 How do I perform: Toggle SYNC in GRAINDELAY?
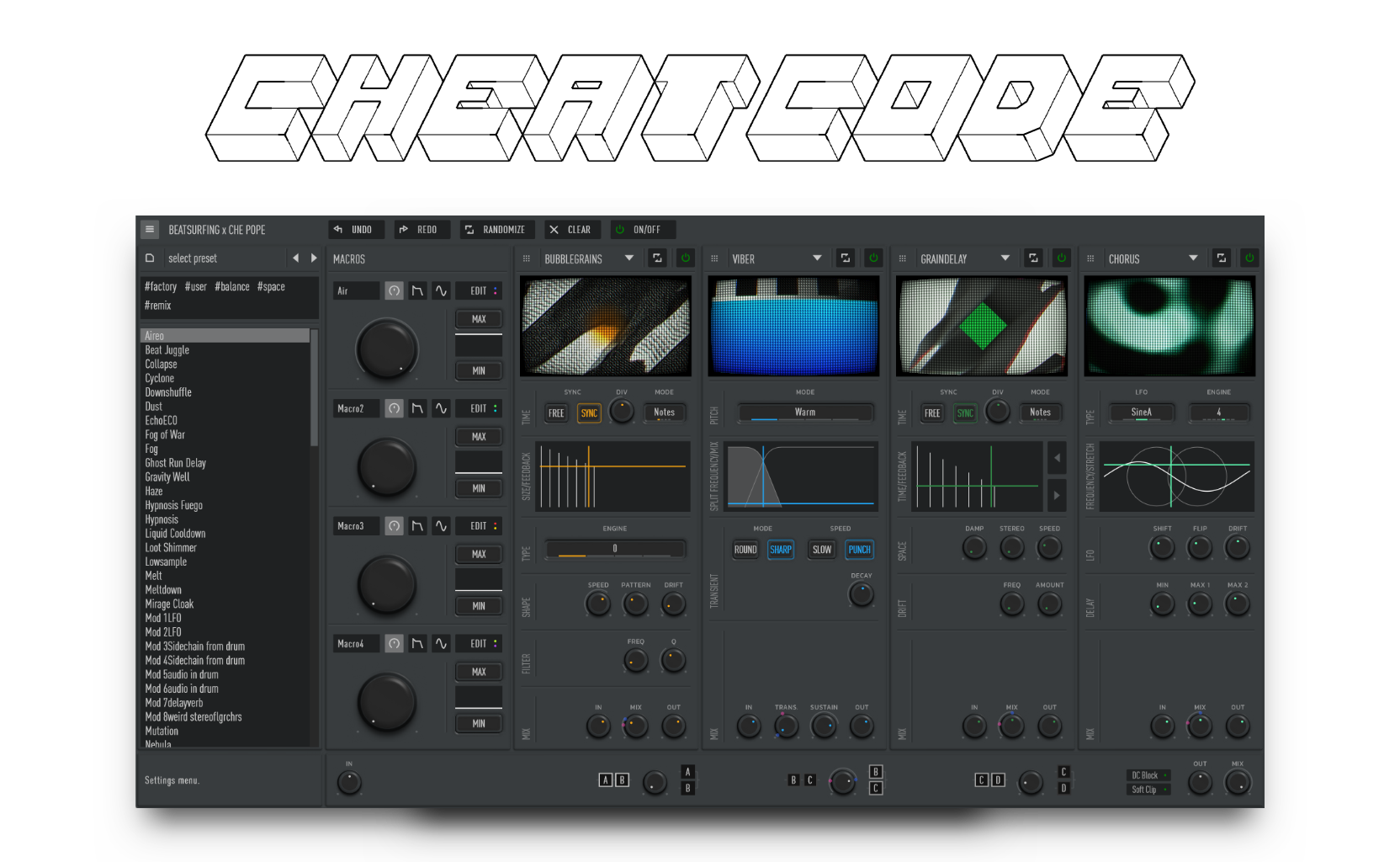(x=965, y=413)
